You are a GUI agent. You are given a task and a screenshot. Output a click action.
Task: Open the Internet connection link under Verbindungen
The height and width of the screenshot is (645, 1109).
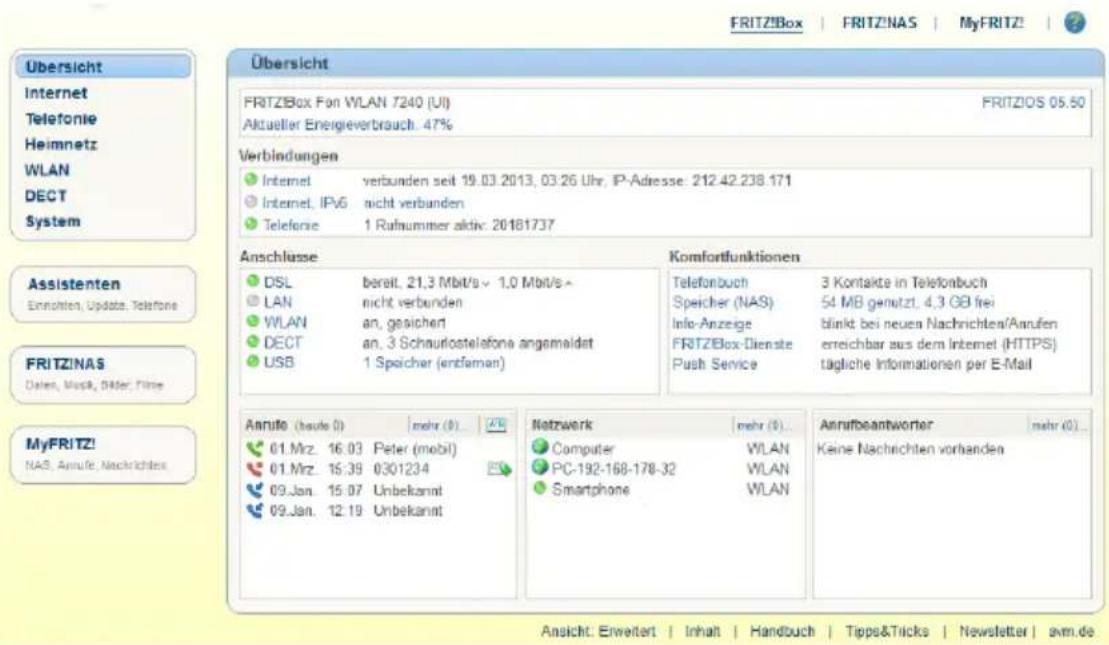pos(286,180)
